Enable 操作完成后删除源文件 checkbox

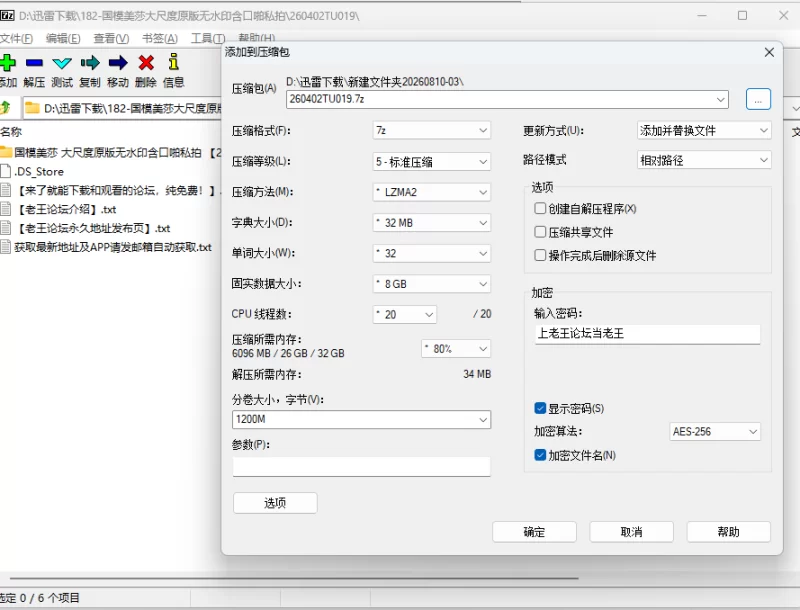(540, 255)
